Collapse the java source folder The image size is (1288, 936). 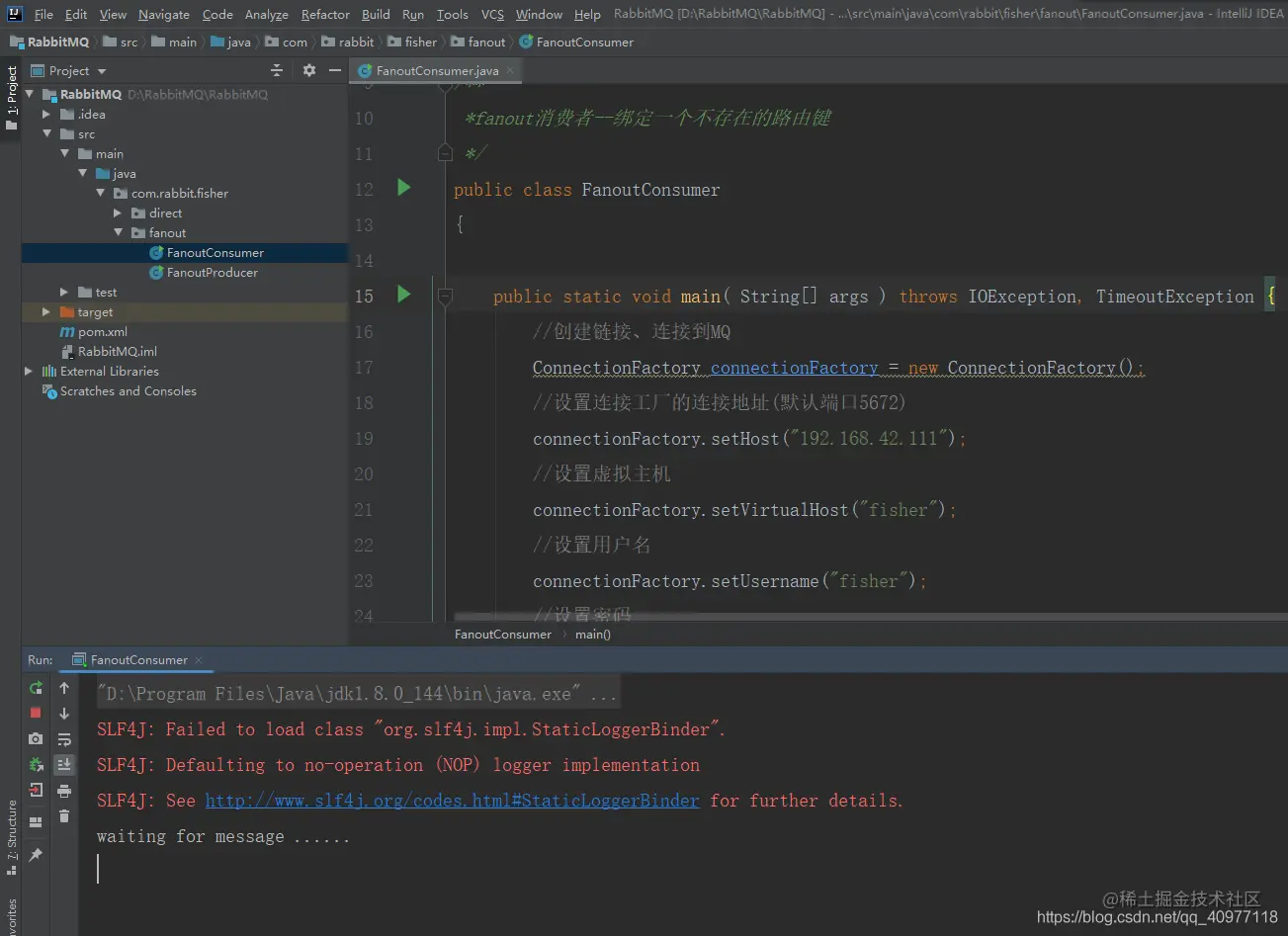(82, 173)
